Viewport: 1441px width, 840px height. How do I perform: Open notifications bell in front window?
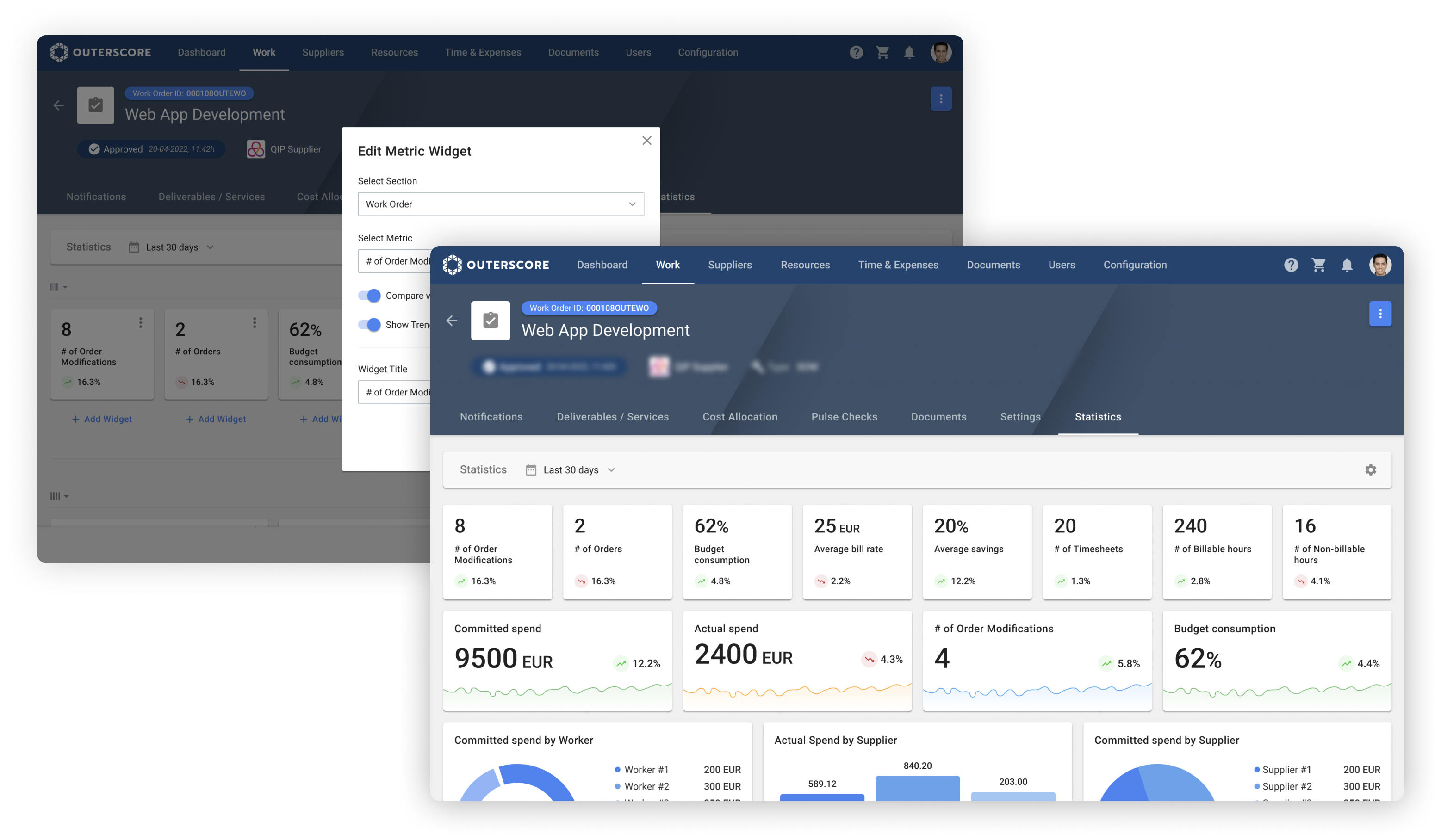click(x=1347, y=265)
